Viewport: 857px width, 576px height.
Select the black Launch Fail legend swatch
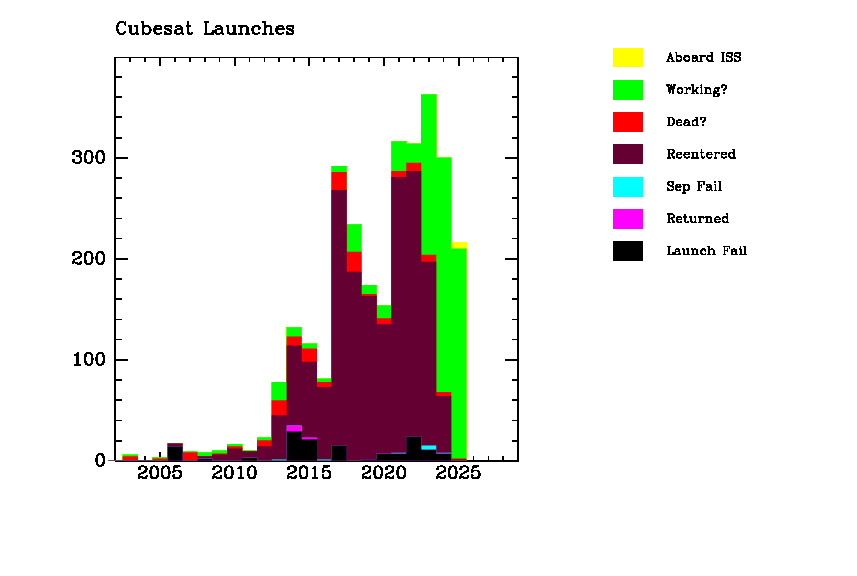pyautogui.click(x=627, y=251)
